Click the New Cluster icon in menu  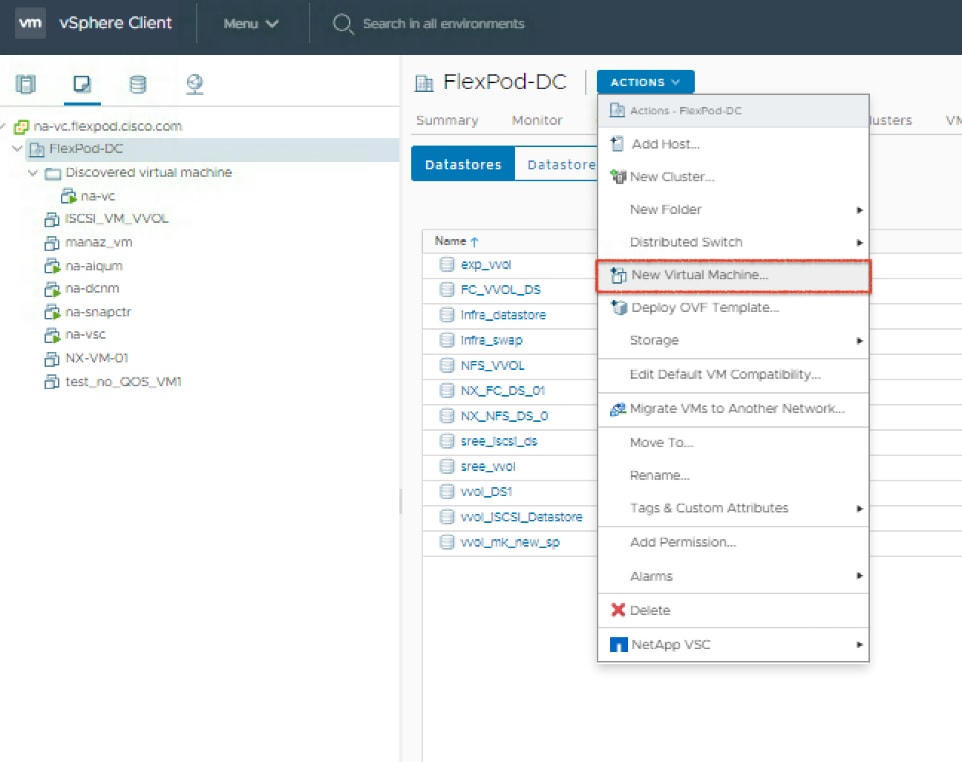[x=618, y=177]
